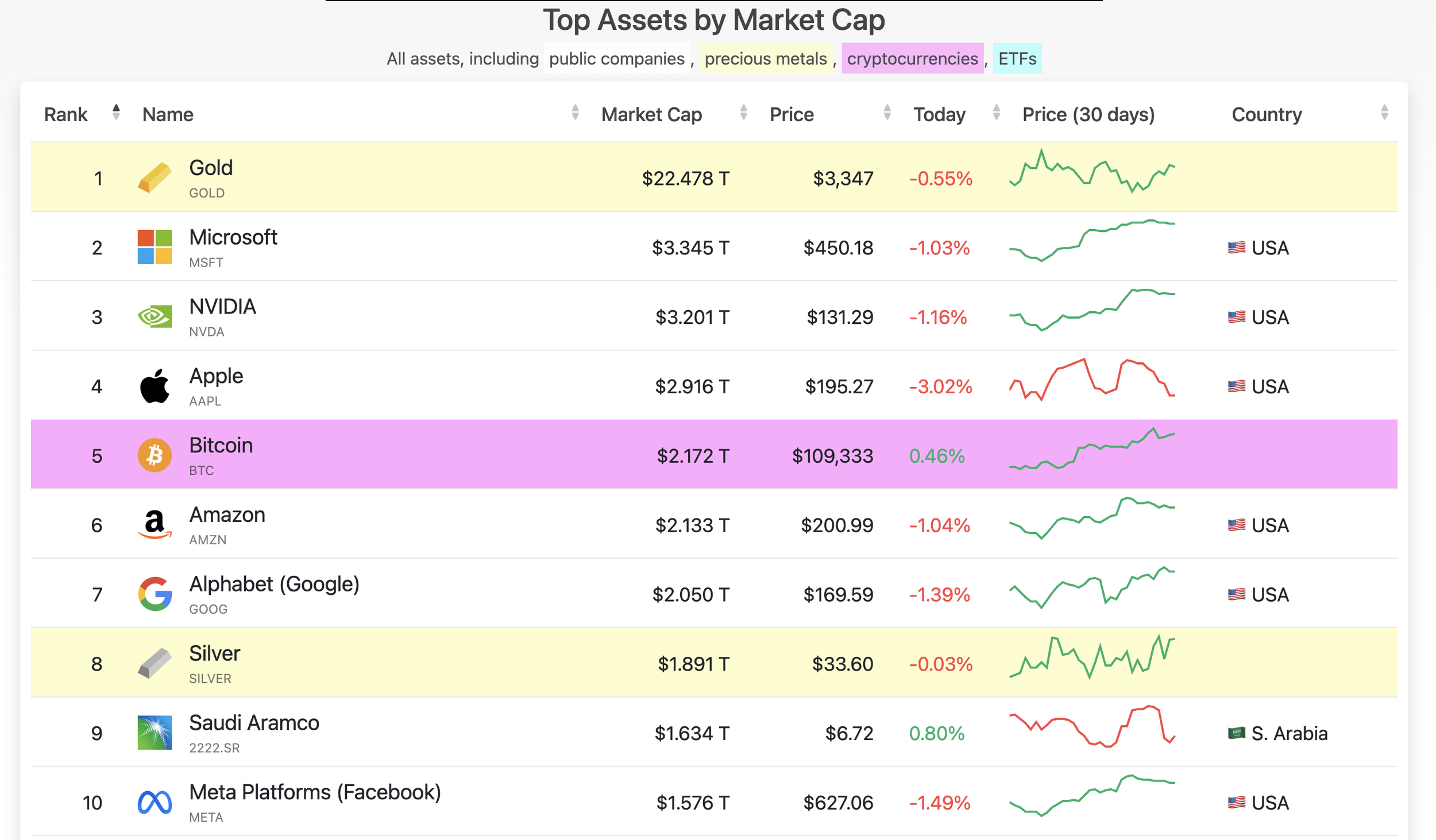Click Saudi Aramco's 30-day price chart

click(1092, 726)
